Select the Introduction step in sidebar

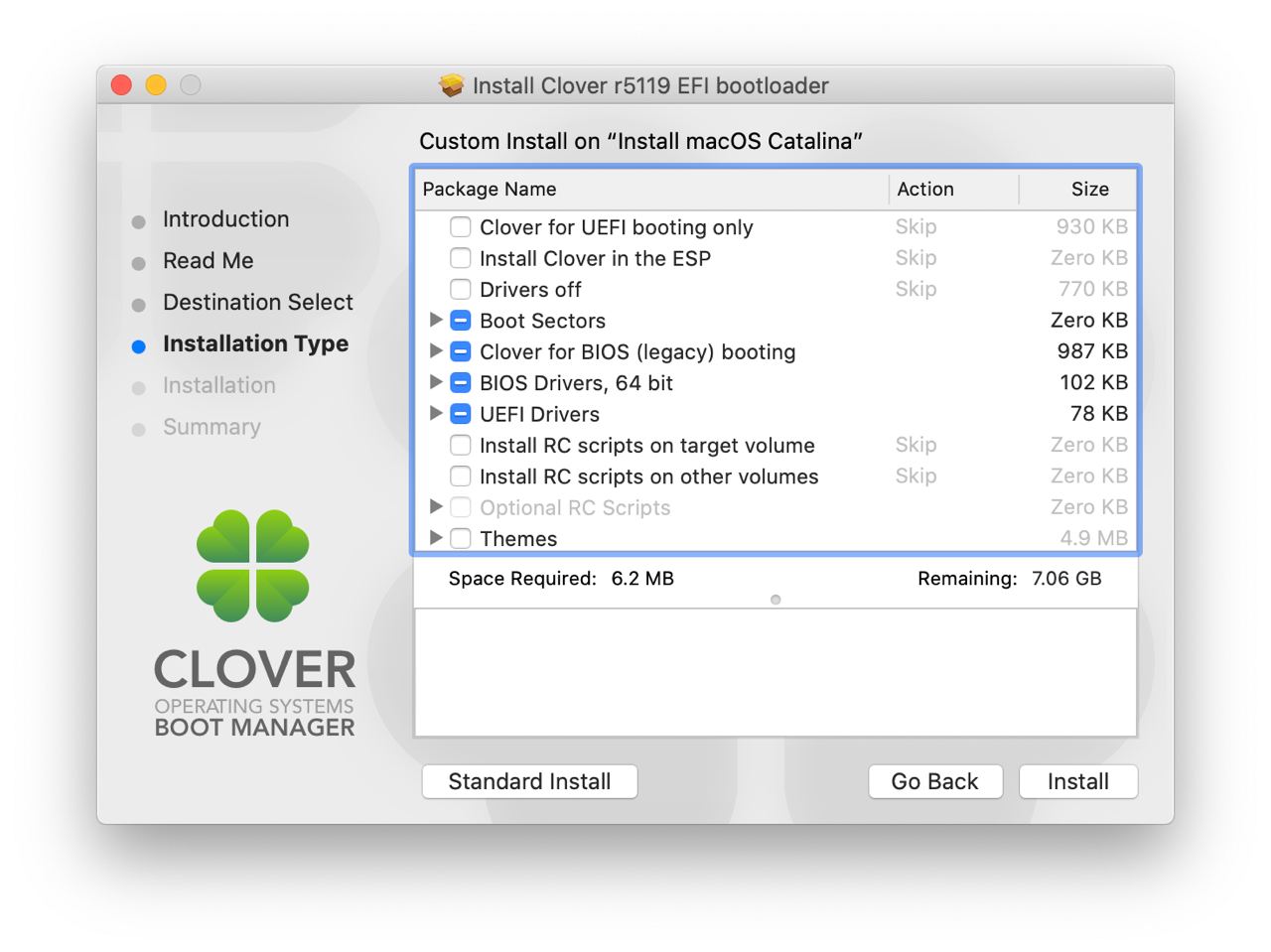[x=225, y=219]
